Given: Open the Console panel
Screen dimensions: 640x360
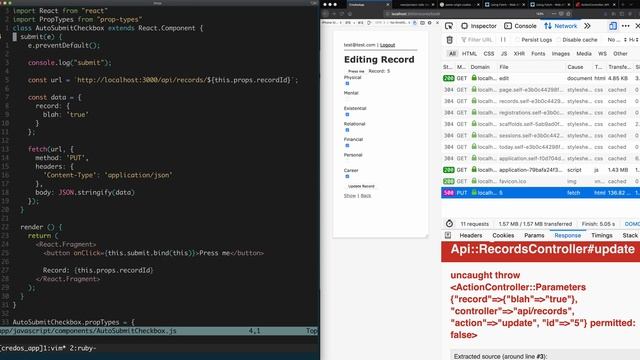Looking at the screenshot, I should click(520, 26).
